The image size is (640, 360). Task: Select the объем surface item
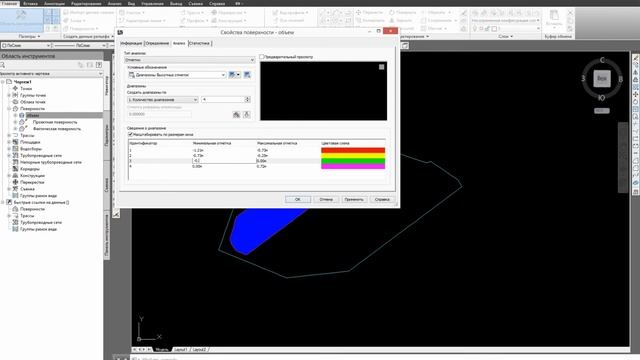pos(32,116)
